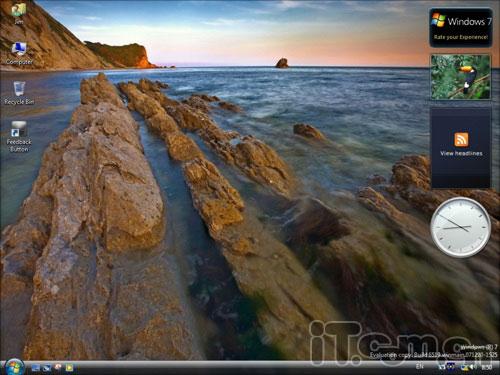Select the Computer desktop icon
This screenshot has height=375, width=500.
[x=19, y=53]
